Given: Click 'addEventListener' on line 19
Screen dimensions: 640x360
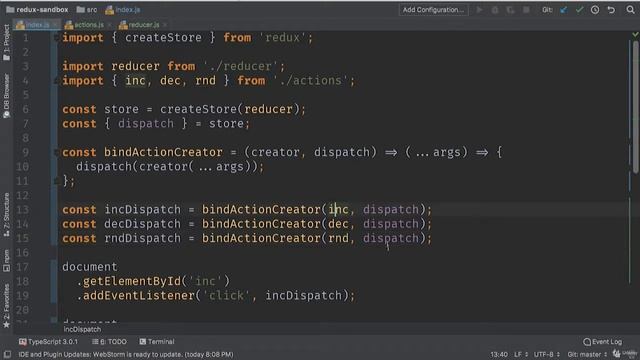Looking at the screenshot, I should pos(139,295).
